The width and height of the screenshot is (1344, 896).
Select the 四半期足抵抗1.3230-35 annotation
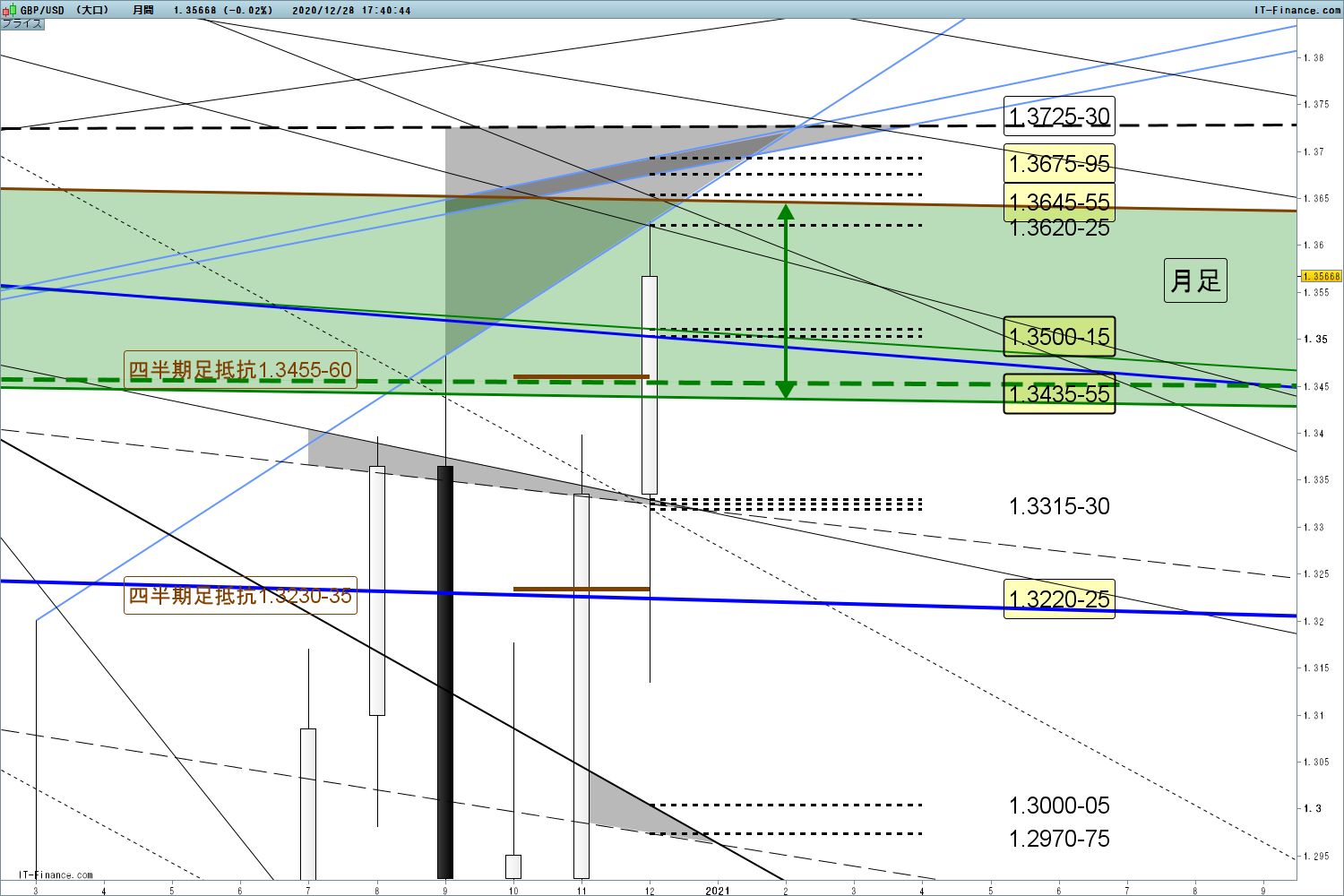[x=240, y=596]
